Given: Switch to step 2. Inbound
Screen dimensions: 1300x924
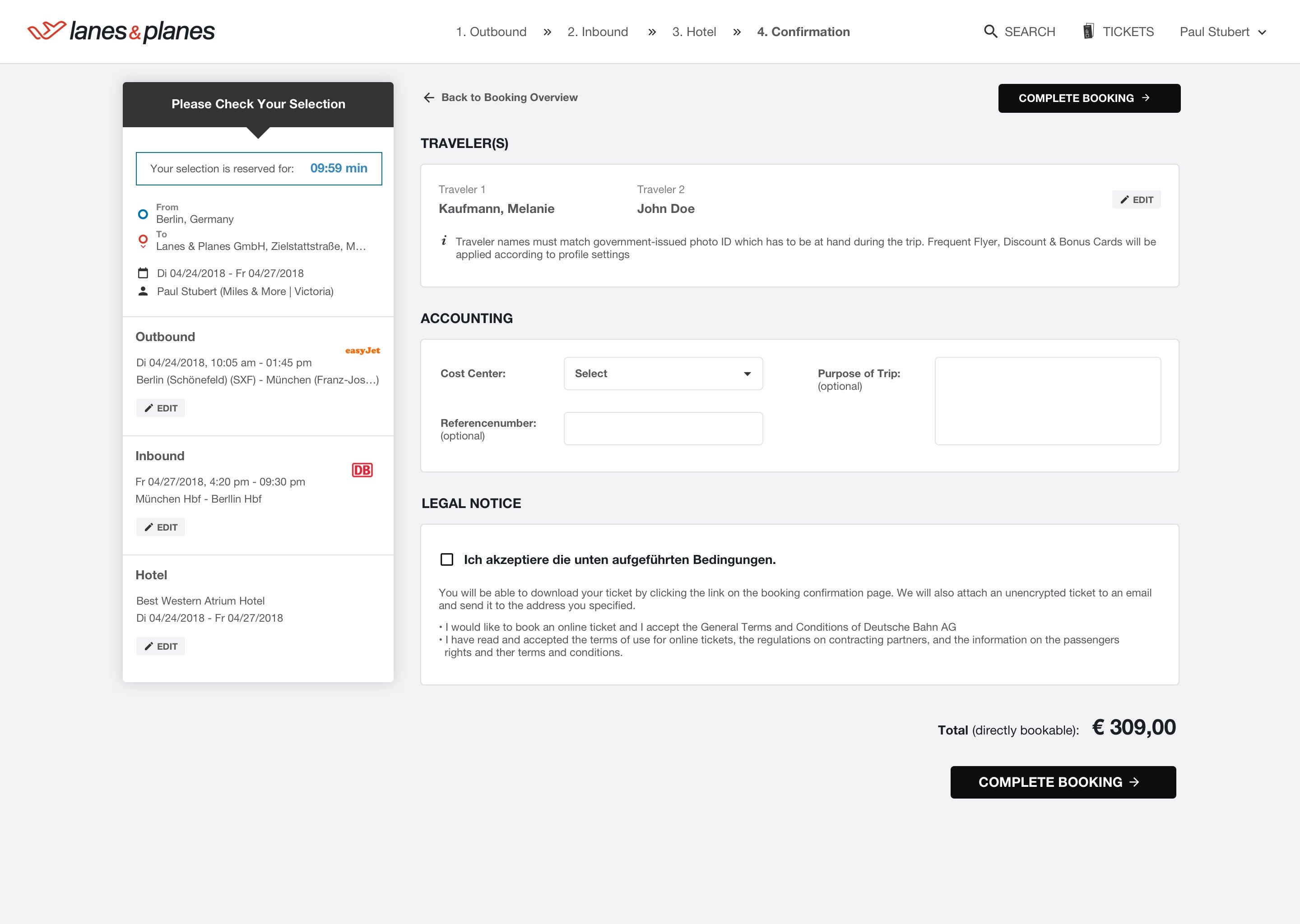Looking at the screenshot, I should [x=597, y=32].
